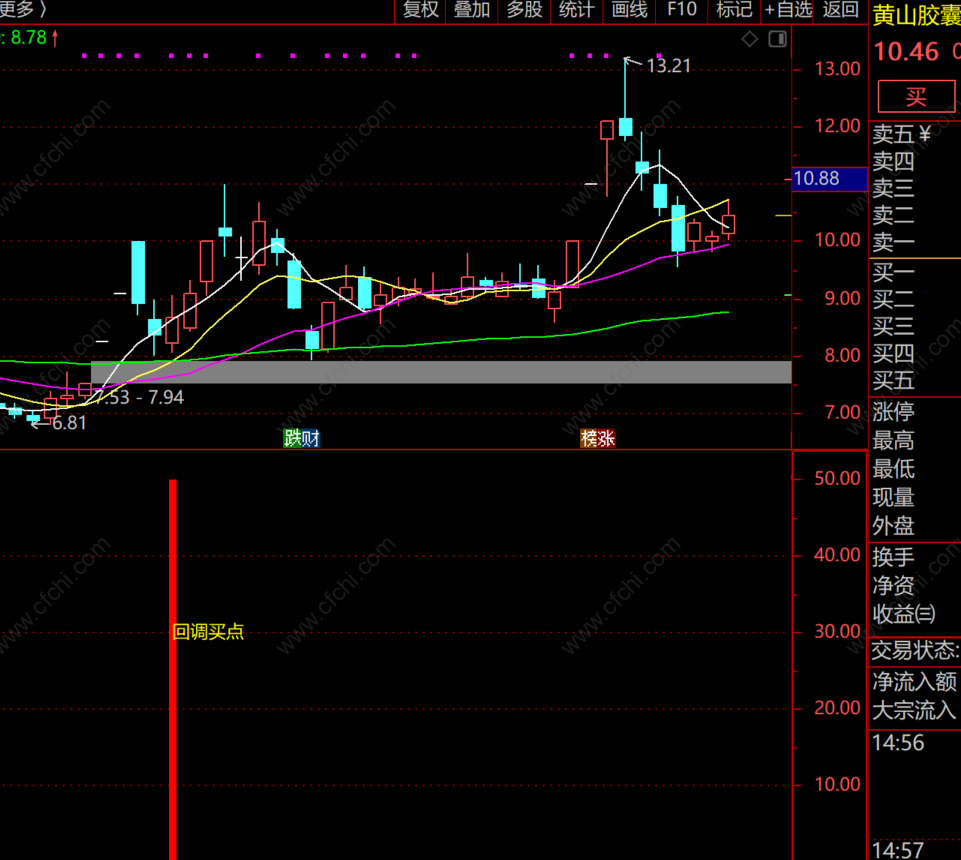The height and width of the screenshot is (860, 961).
Task: Click the 最低 low price label
Action: (894, 469)
